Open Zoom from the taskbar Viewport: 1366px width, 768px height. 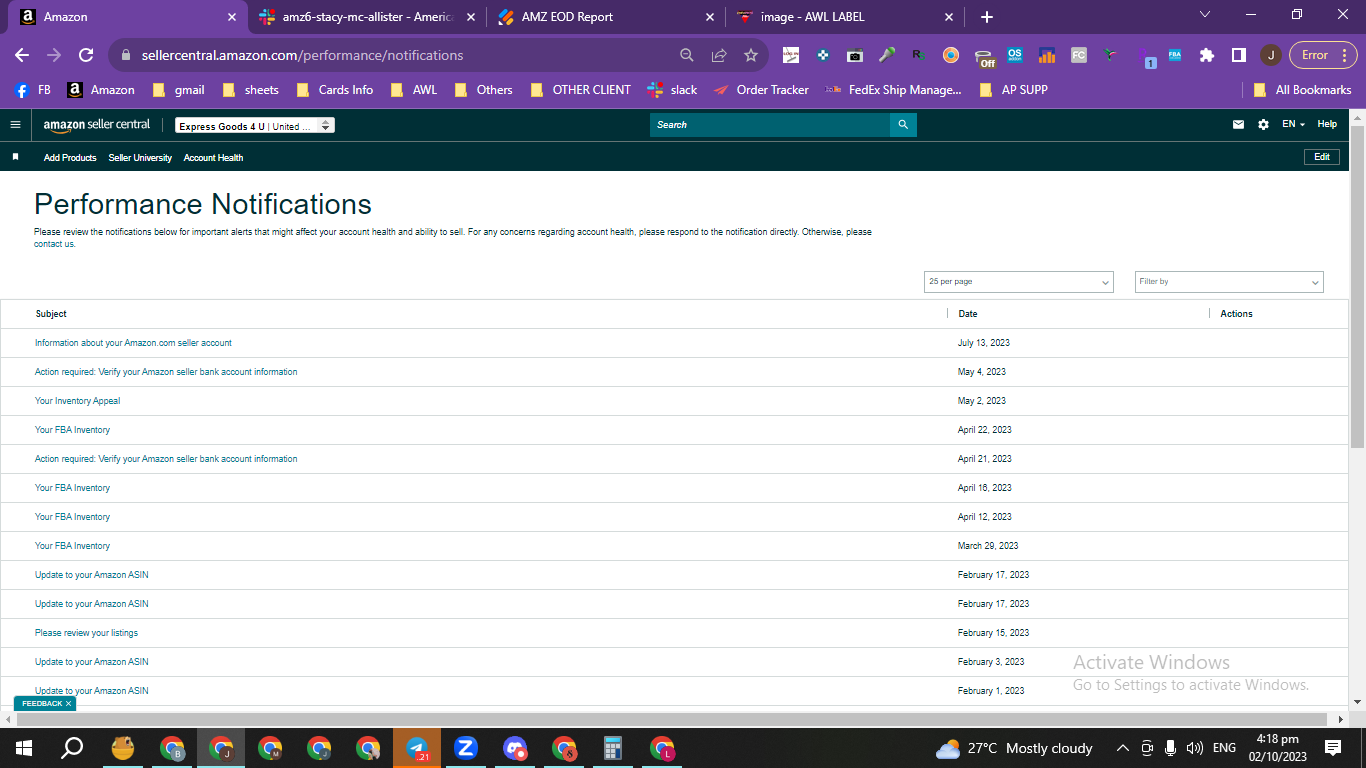click(x=465, y=748)
